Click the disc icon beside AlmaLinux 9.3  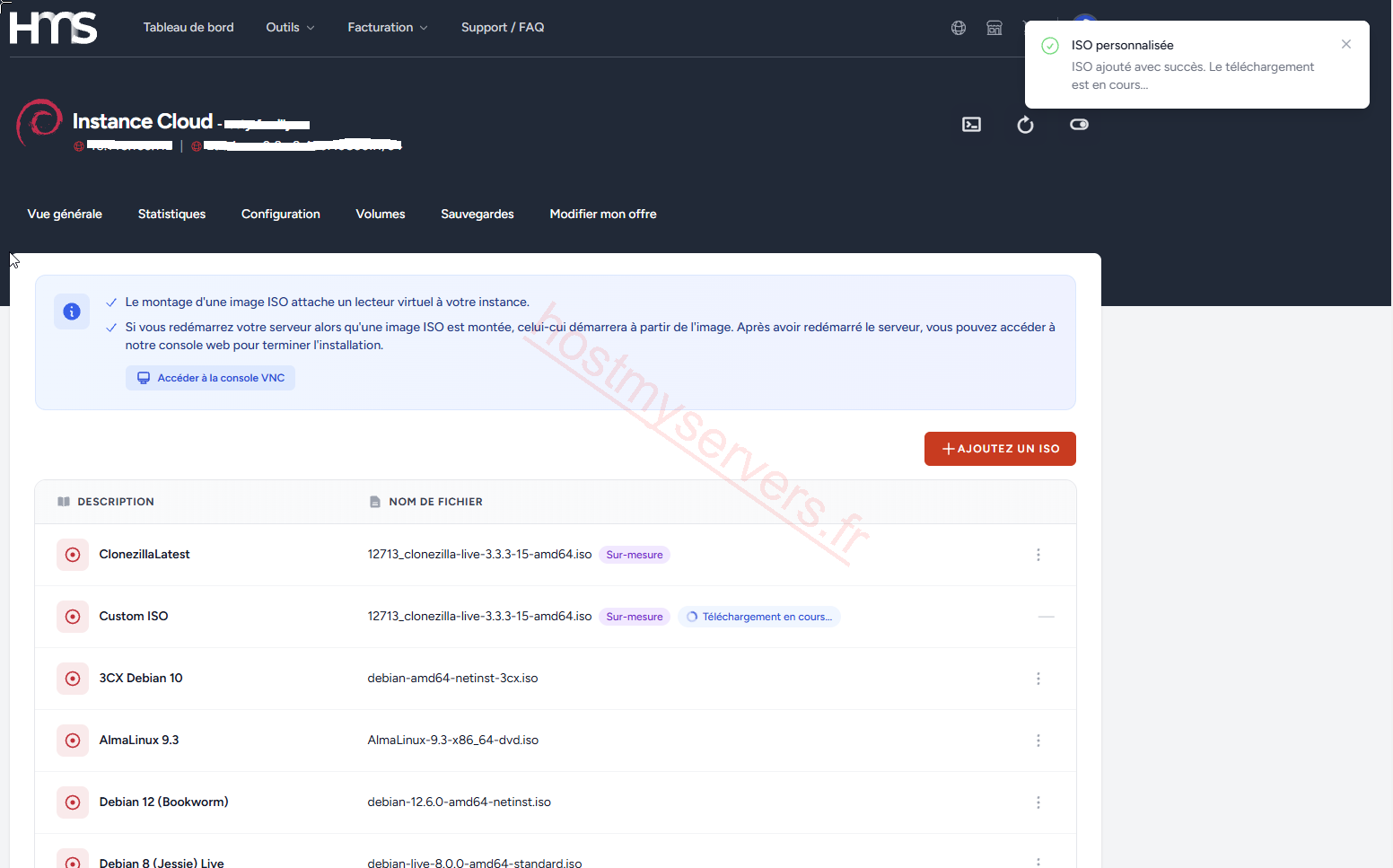tap(73, 741)
